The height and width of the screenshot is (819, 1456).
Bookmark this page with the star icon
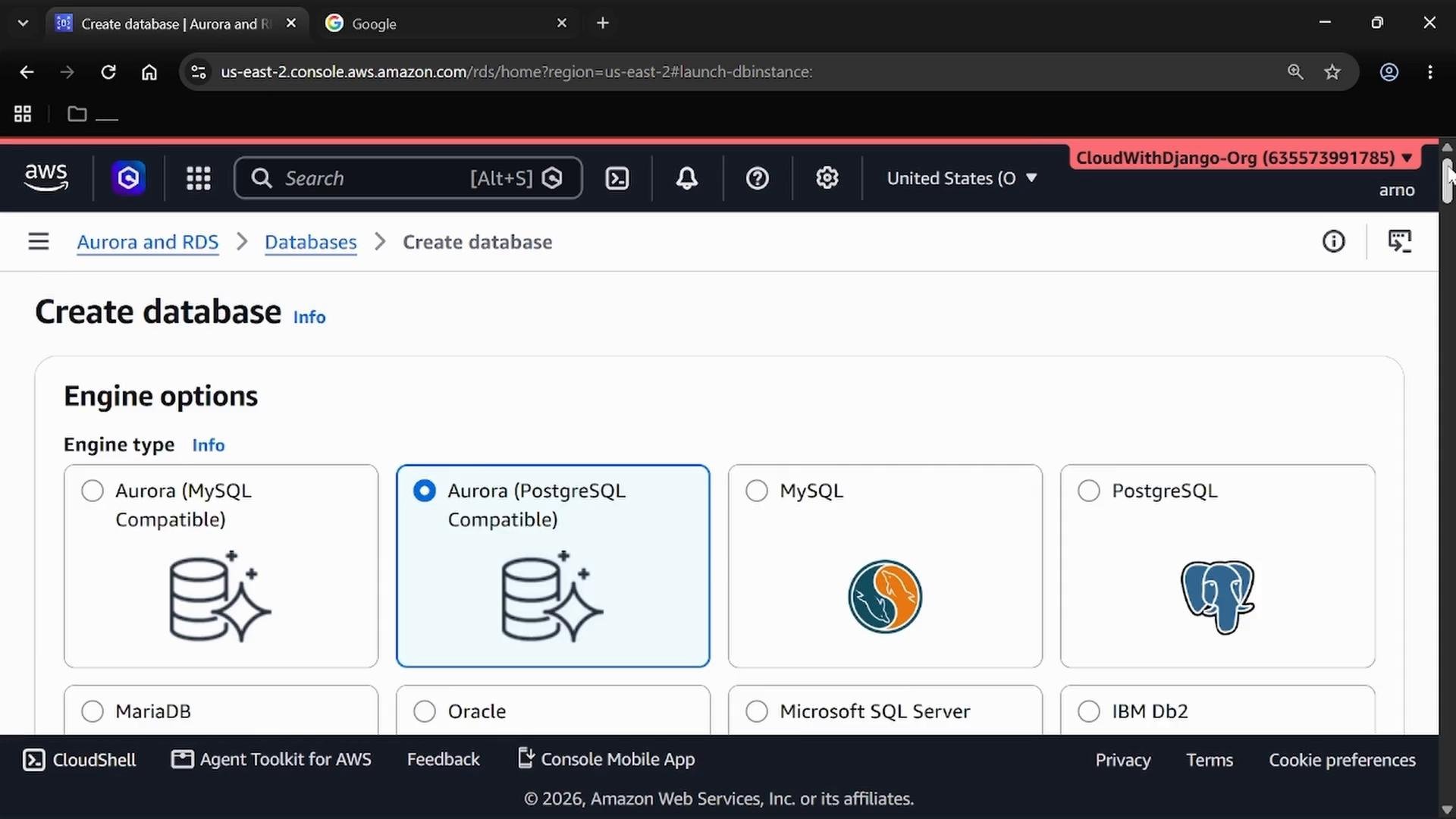coord(1332,72)
